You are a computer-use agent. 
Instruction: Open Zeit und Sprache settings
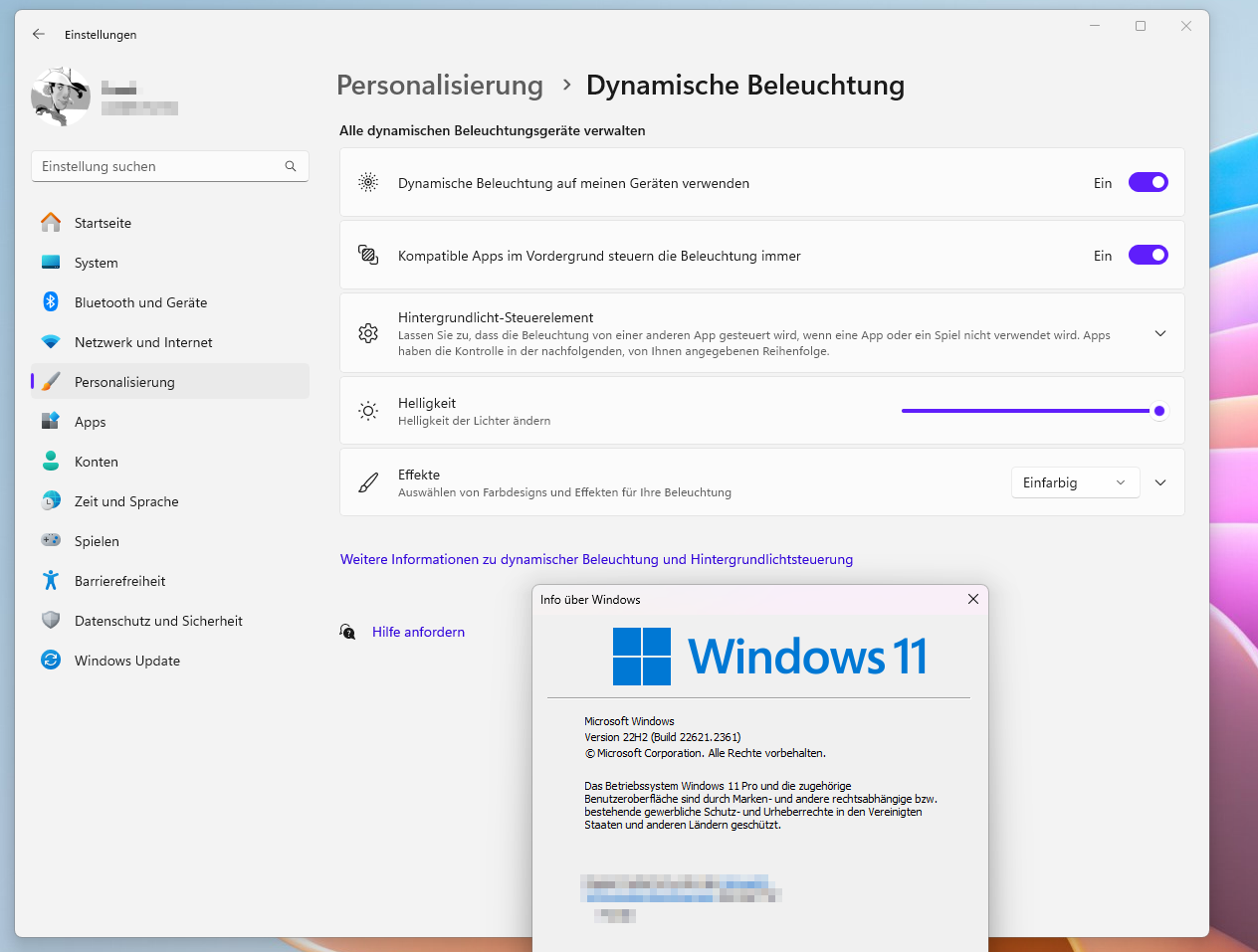coord(170,501)
